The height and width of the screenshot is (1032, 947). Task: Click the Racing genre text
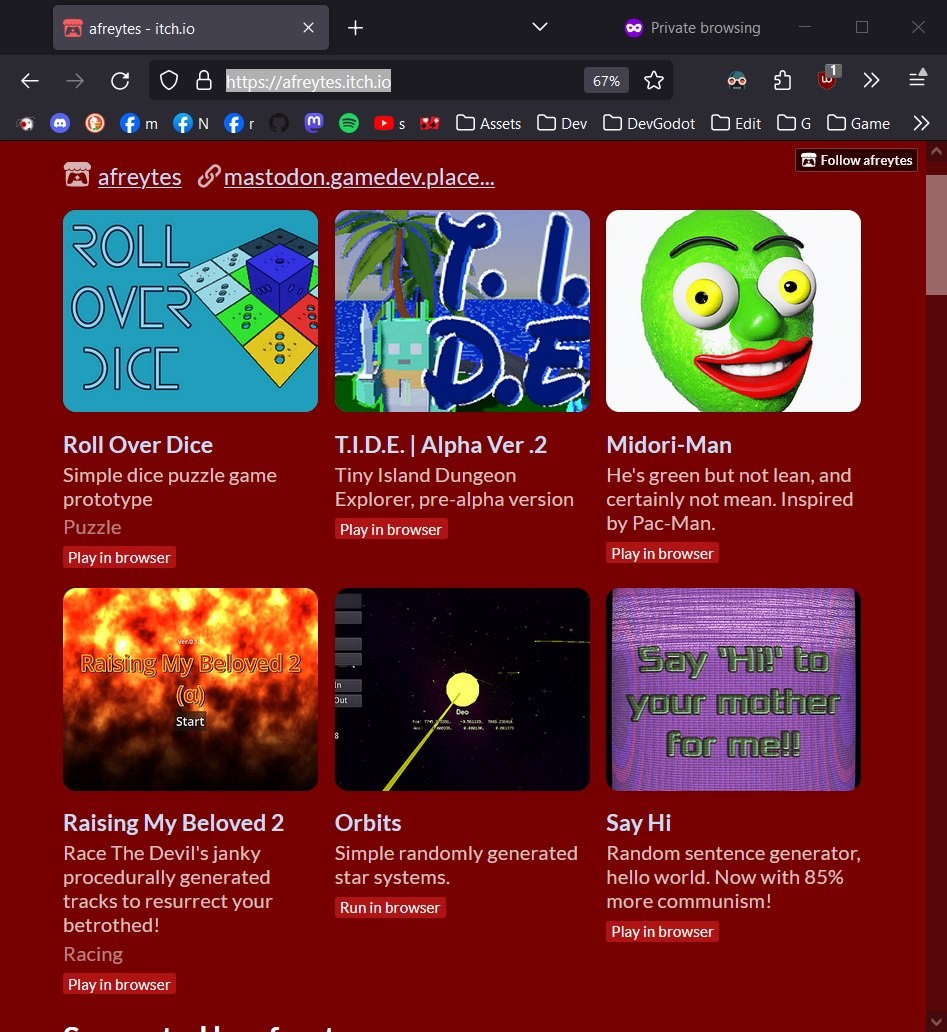coord(93,954)
